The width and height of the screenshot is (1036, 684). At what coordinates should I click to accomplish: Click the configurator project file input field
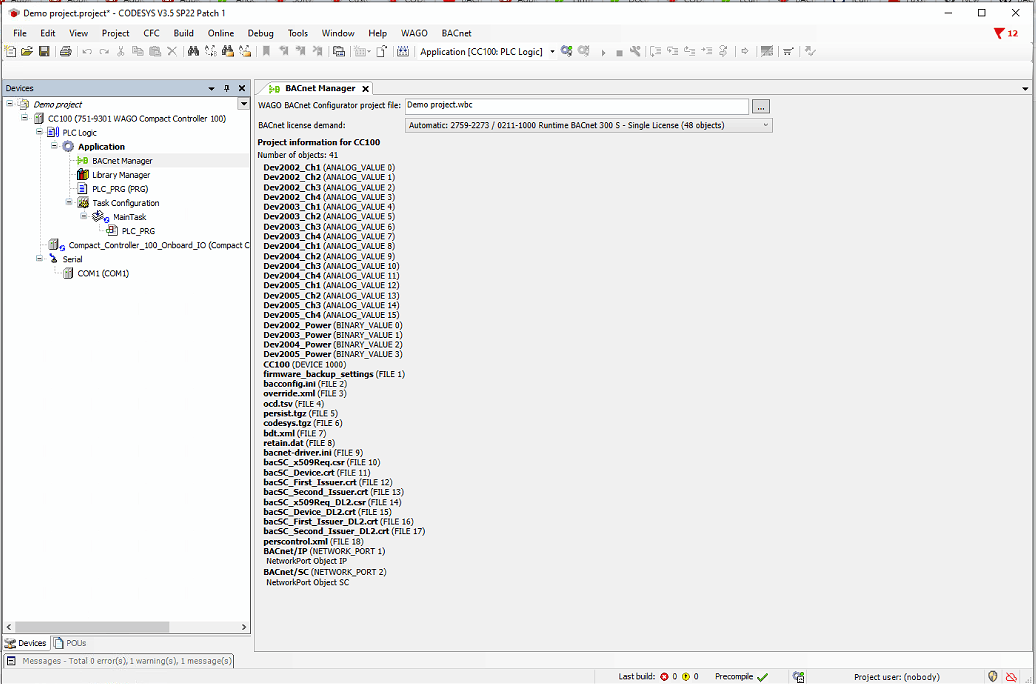[576, 106]
